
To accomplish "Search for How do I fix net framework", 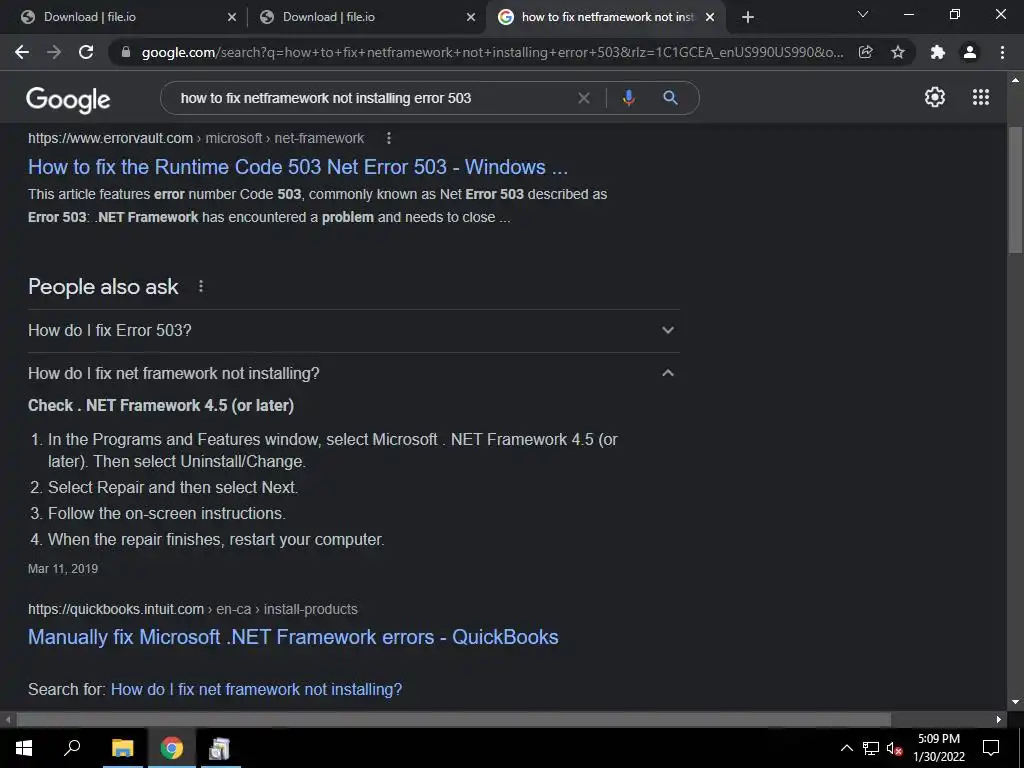I will tap(256, 689).
